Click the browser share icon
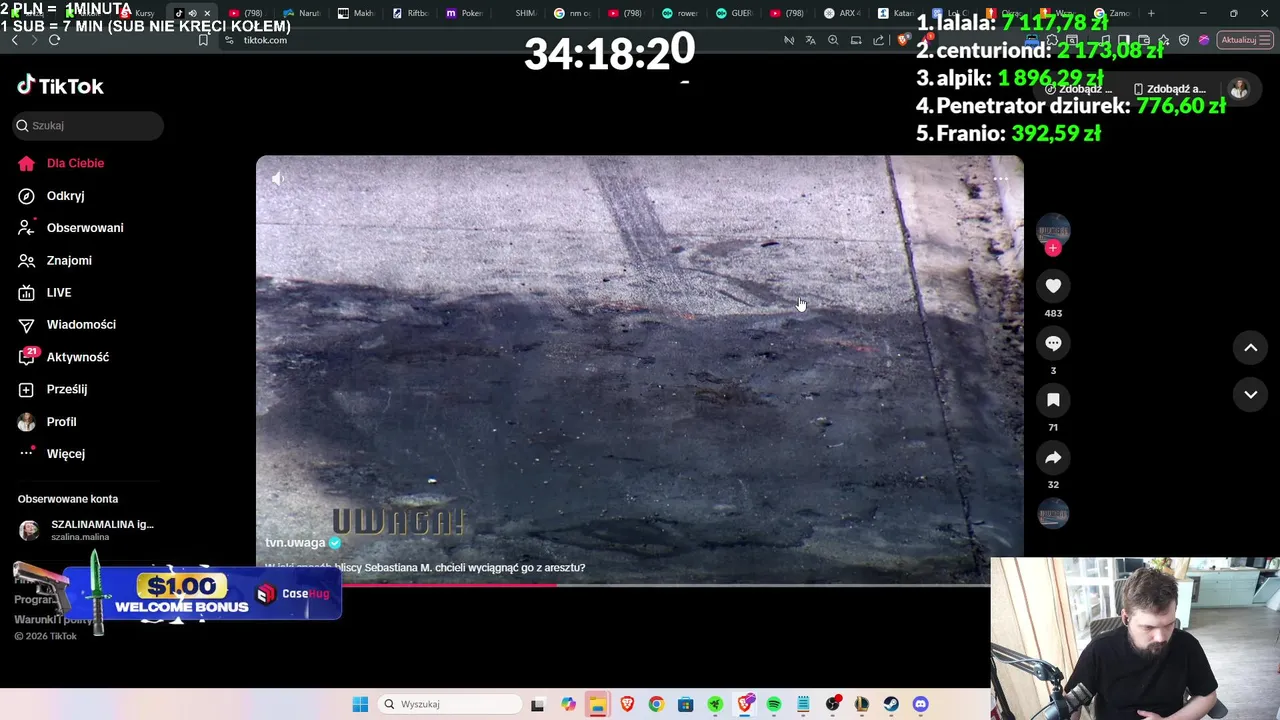 pyautogui.click(x=878, y=40)
